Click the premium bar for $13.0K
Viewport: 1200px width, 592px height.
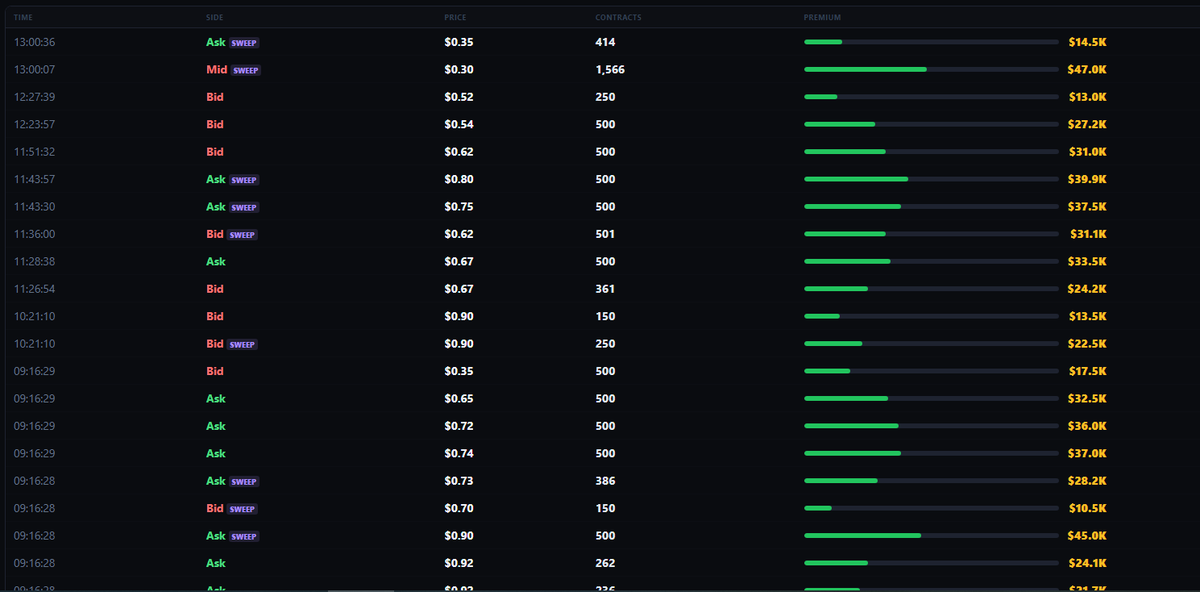931,97
